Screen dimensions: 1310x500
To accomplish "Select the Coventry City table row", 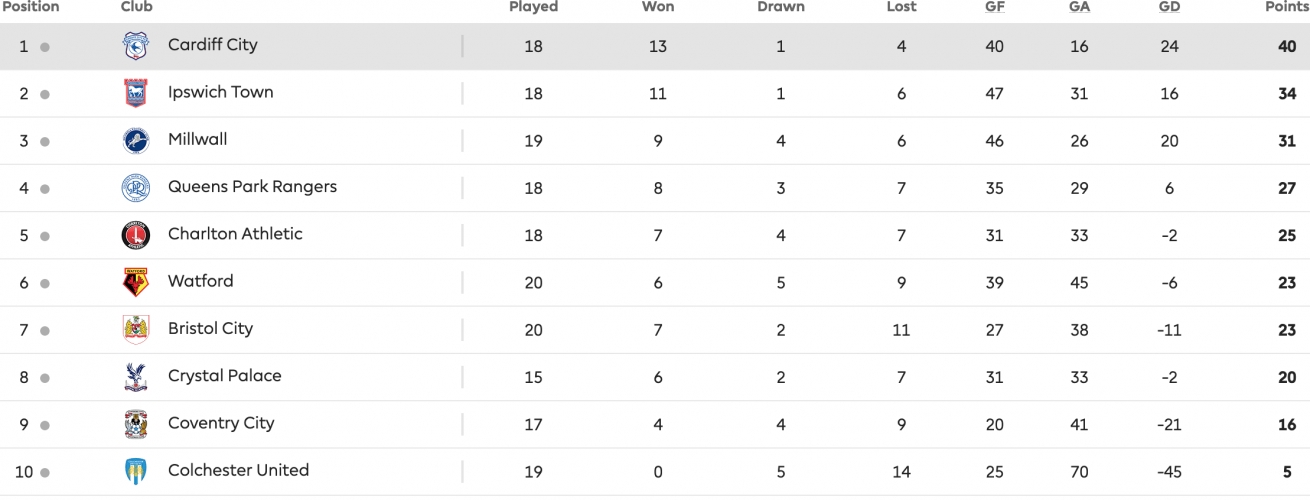I will [655, 425].
